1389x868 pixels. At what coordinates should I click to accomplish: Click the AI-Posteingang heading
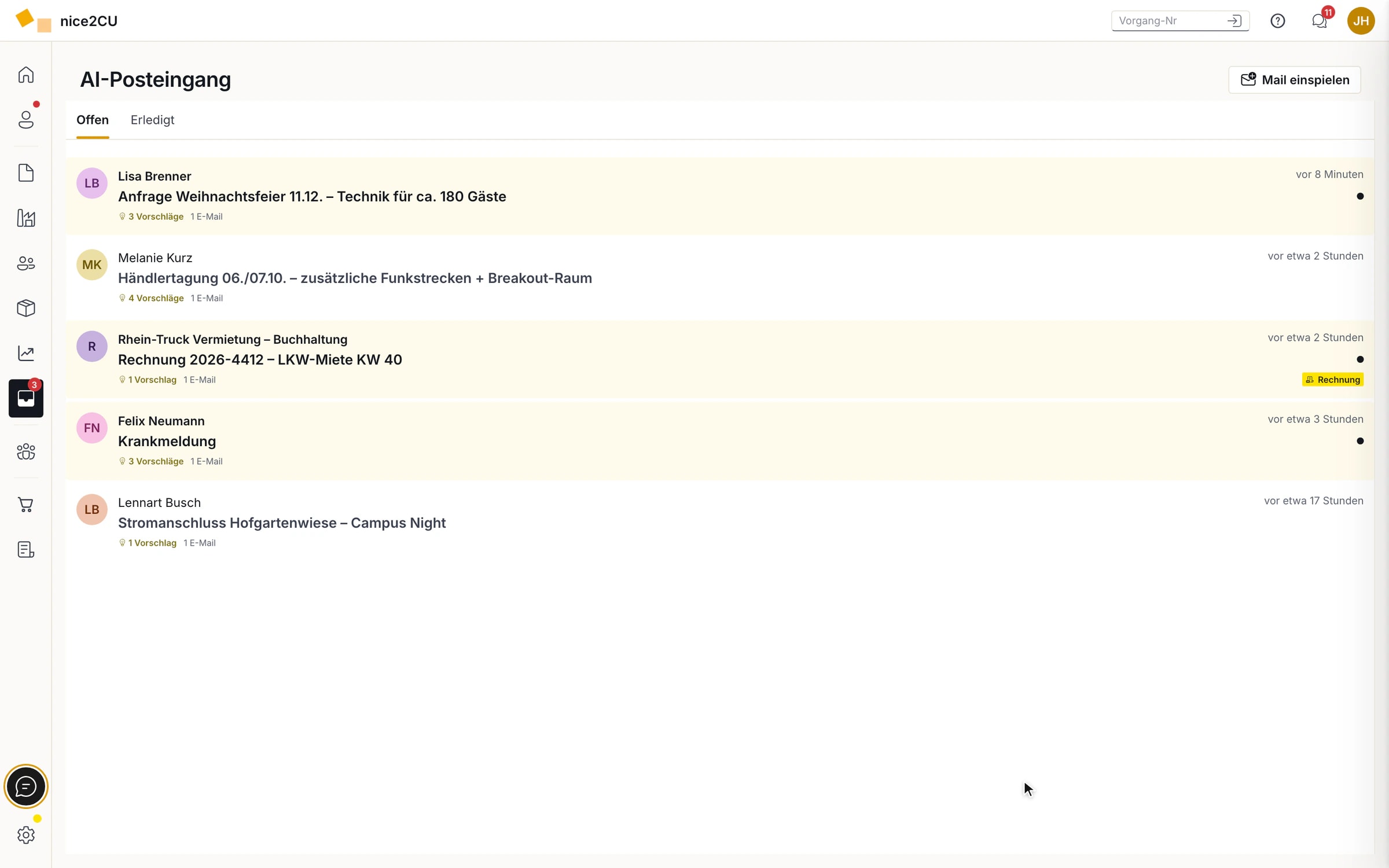click(x=155, y=80)
